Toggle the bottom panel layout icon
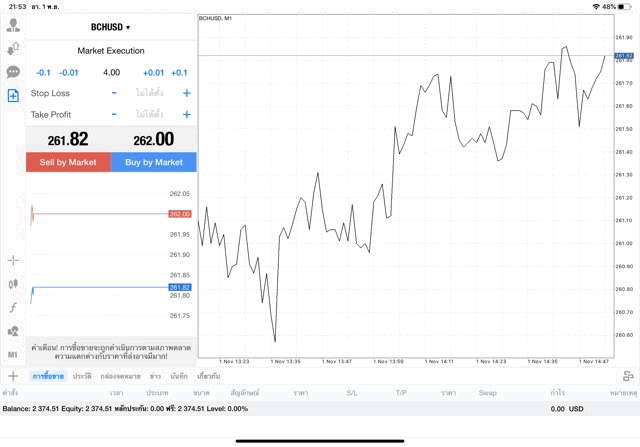This screenshot has height=447, width=640. click(x=627, y=376)
